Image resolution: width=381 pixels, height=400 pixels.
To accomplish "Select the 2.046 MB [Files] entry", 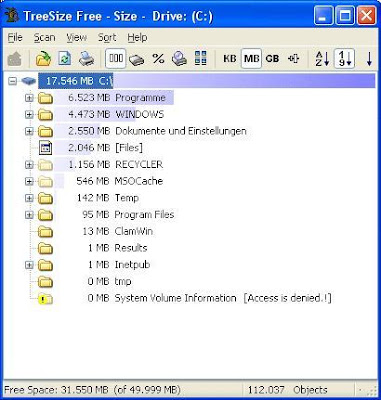I will [105, 148].
